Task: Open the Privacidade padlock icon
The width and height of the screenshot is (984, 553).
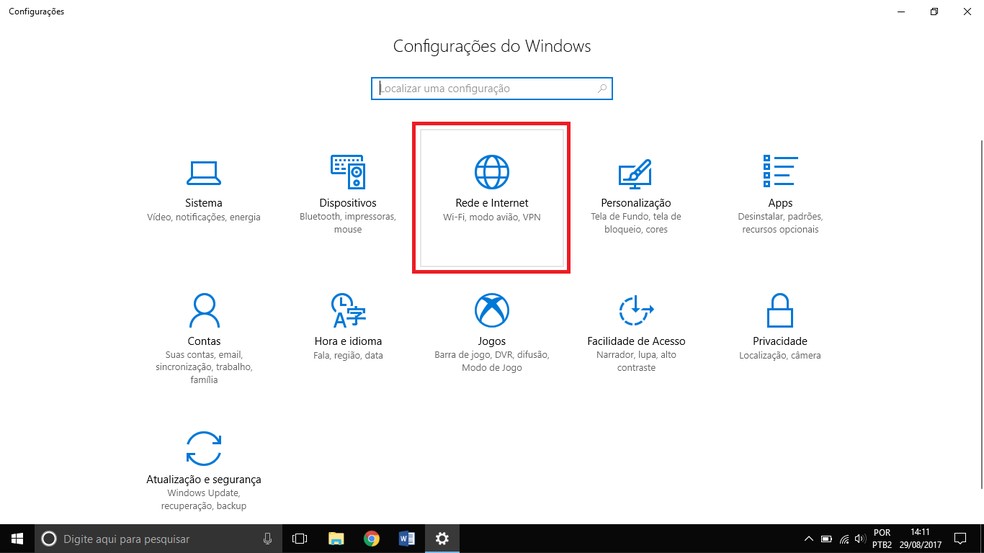Action: coord(779,310)
